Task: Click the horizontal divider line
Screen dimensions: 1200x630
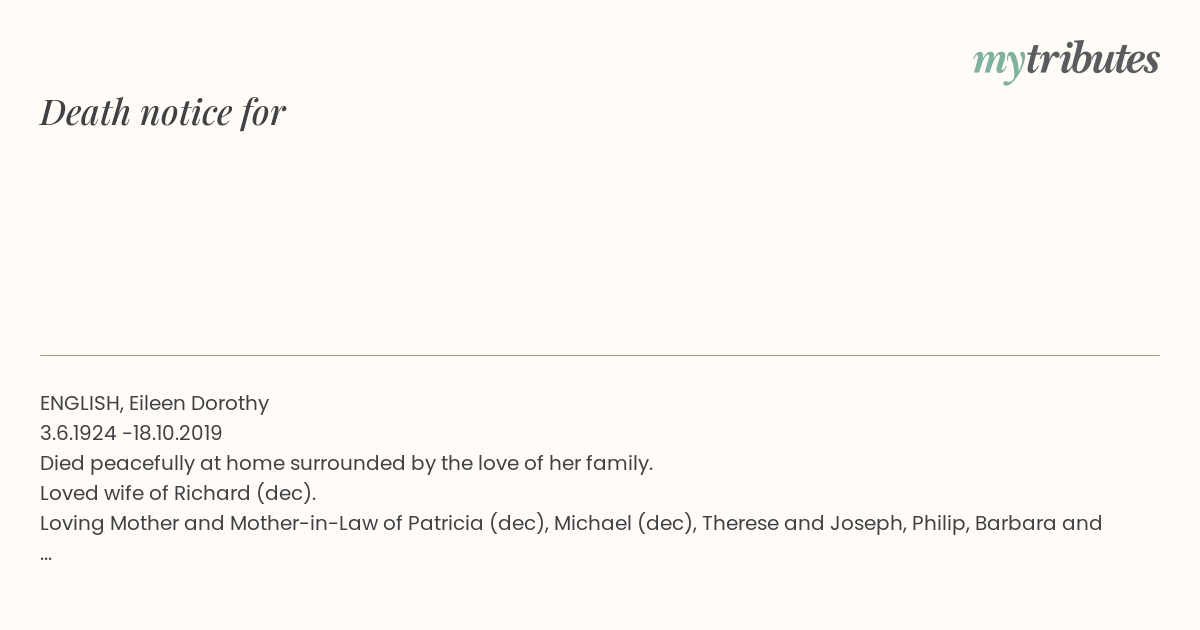Action: click(600, 355)
